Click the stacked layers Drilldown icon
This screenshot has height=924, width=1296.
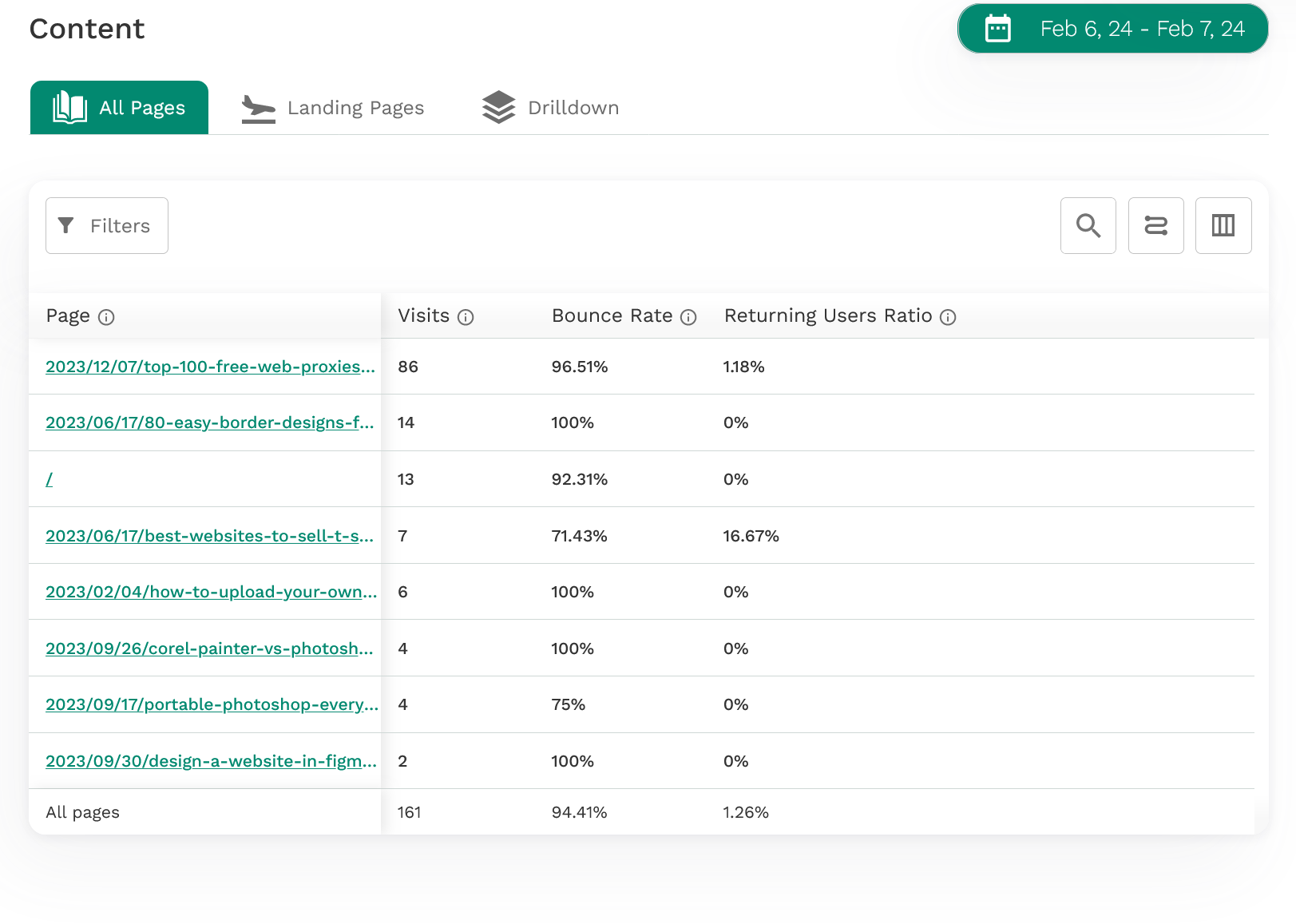click(x=497, y=107)
